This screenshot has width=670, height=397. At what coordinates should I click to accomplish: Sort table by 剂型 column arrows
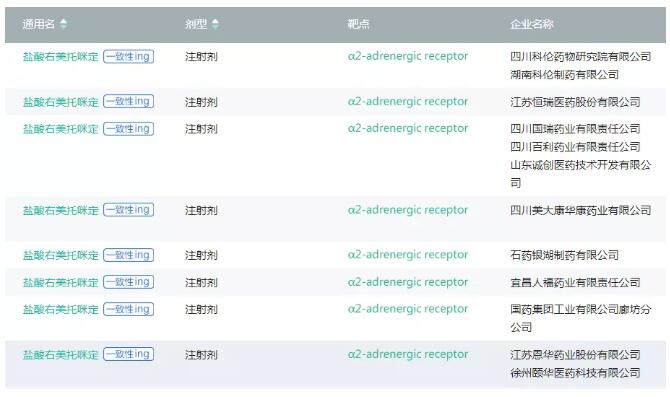tap(215, 24)
